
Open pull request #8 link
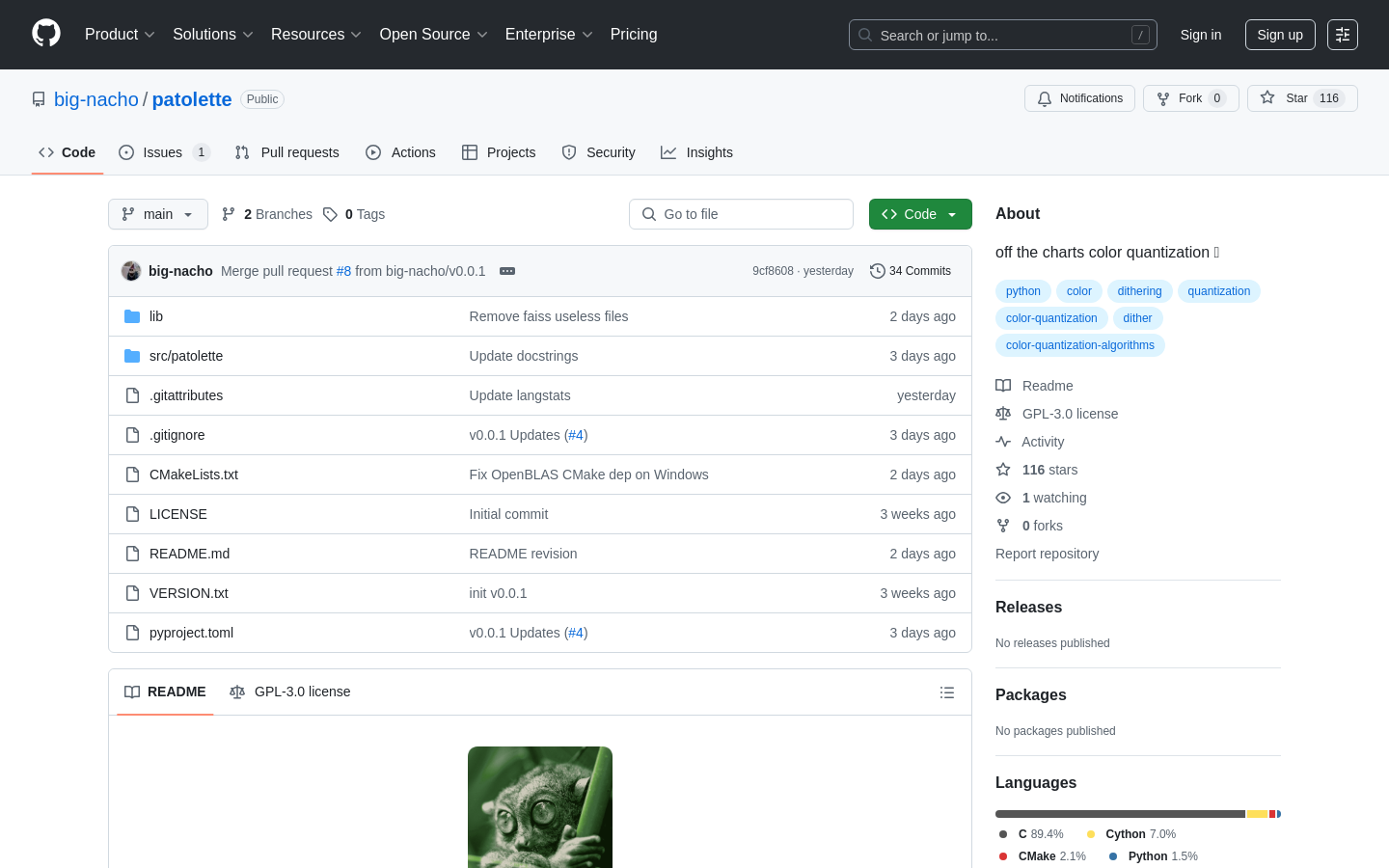tap(343, 271)
